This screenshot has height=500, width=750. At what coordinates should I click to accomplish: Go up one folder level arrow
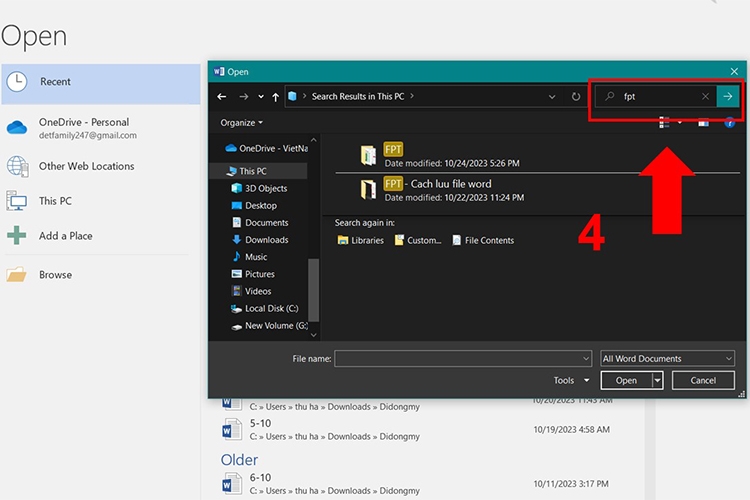point(276,97)
